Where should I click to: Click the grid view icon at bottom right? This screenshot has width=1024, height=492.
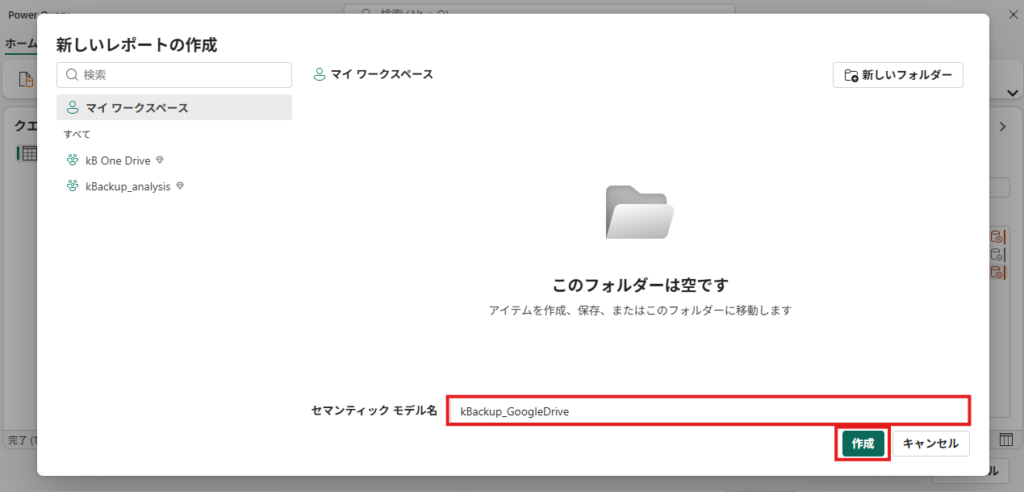(1007, 440)
